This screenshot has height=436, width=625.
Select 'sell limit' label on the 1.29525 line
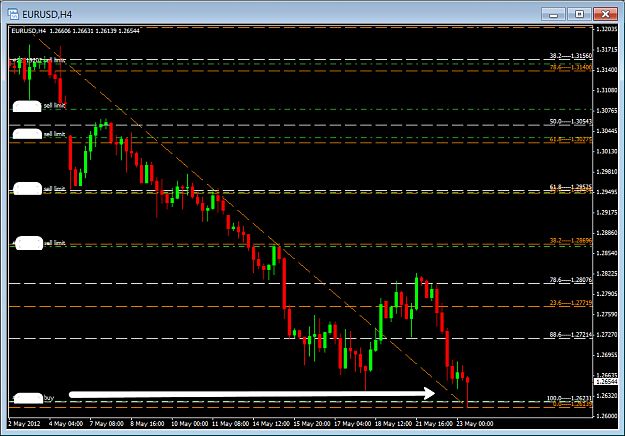click(x=54, y=189)
